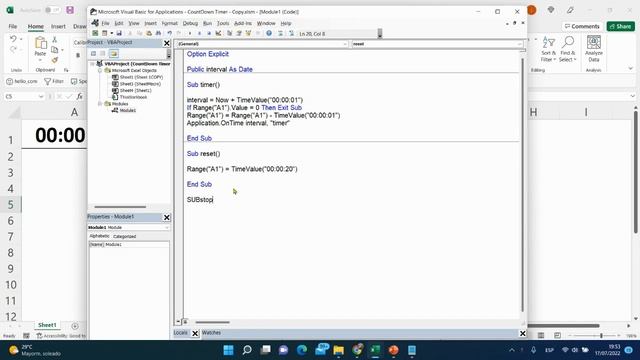Open File Explorer from taskbar
This screenshot has width=640, height=360.
(338, 350)
